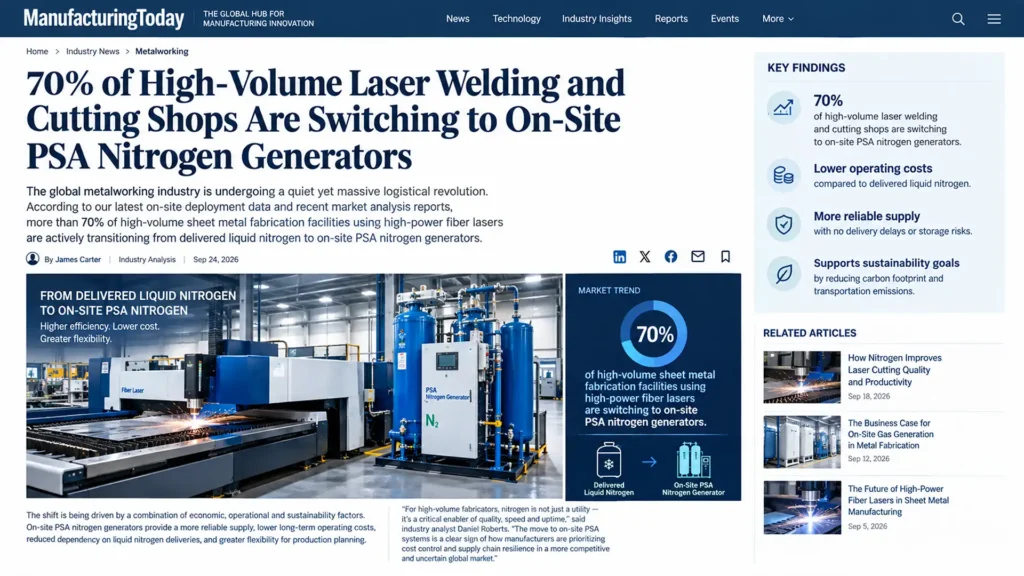Click the reliable supply shield icon
The height and width of the screenshot is (576, 1024).
784,224
